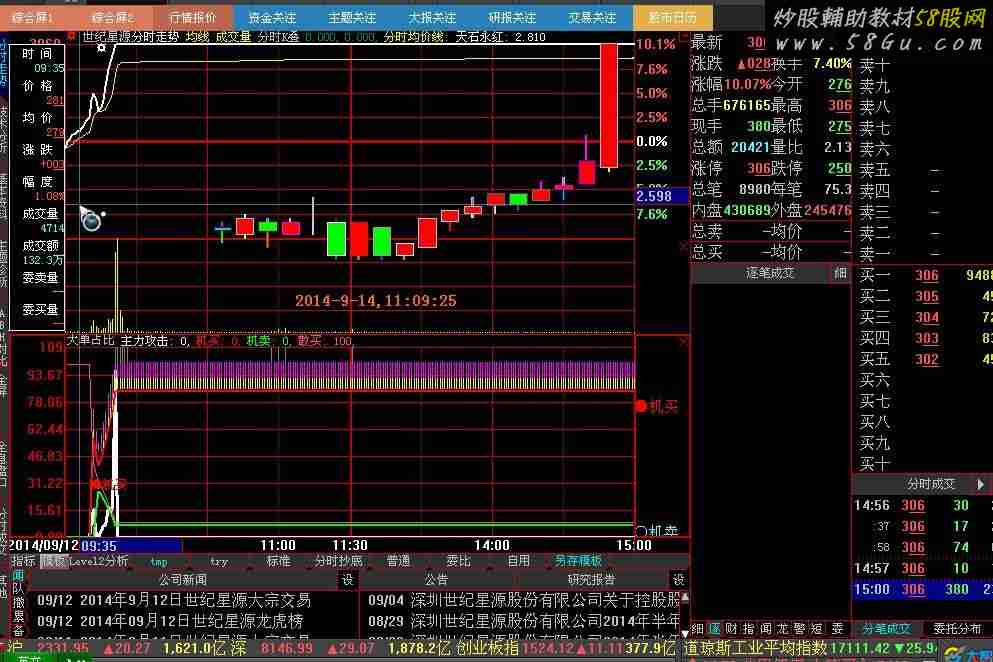Click the 设 button beside 公司新闻
This screenshot has height=662, width=993.
(348, 580)
